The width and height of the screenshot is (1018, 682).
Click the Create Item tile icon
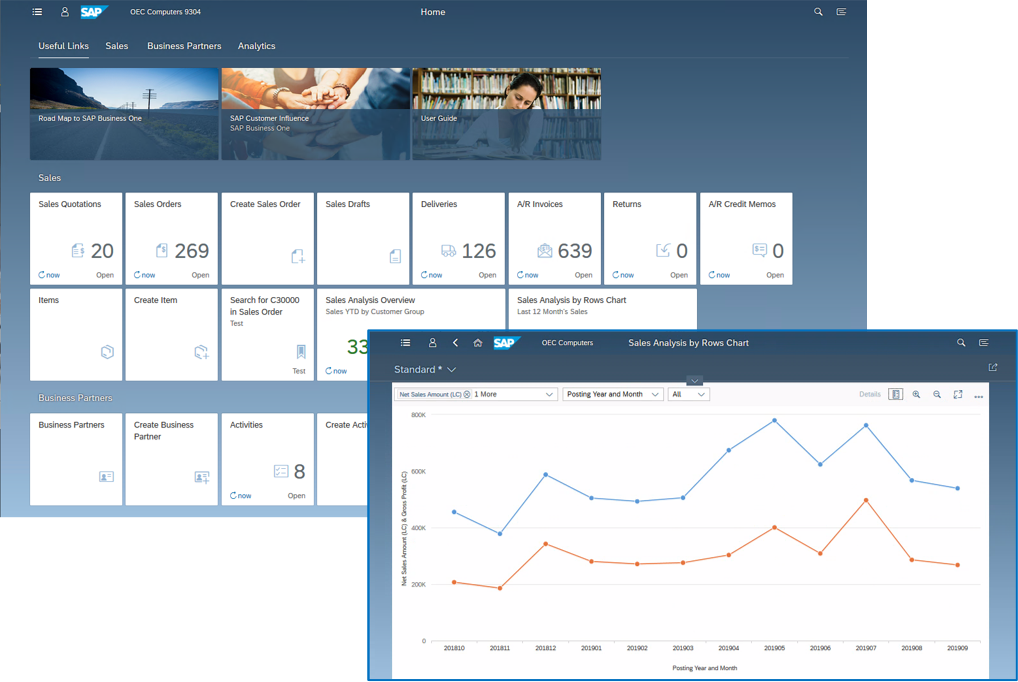click(202, 352)
